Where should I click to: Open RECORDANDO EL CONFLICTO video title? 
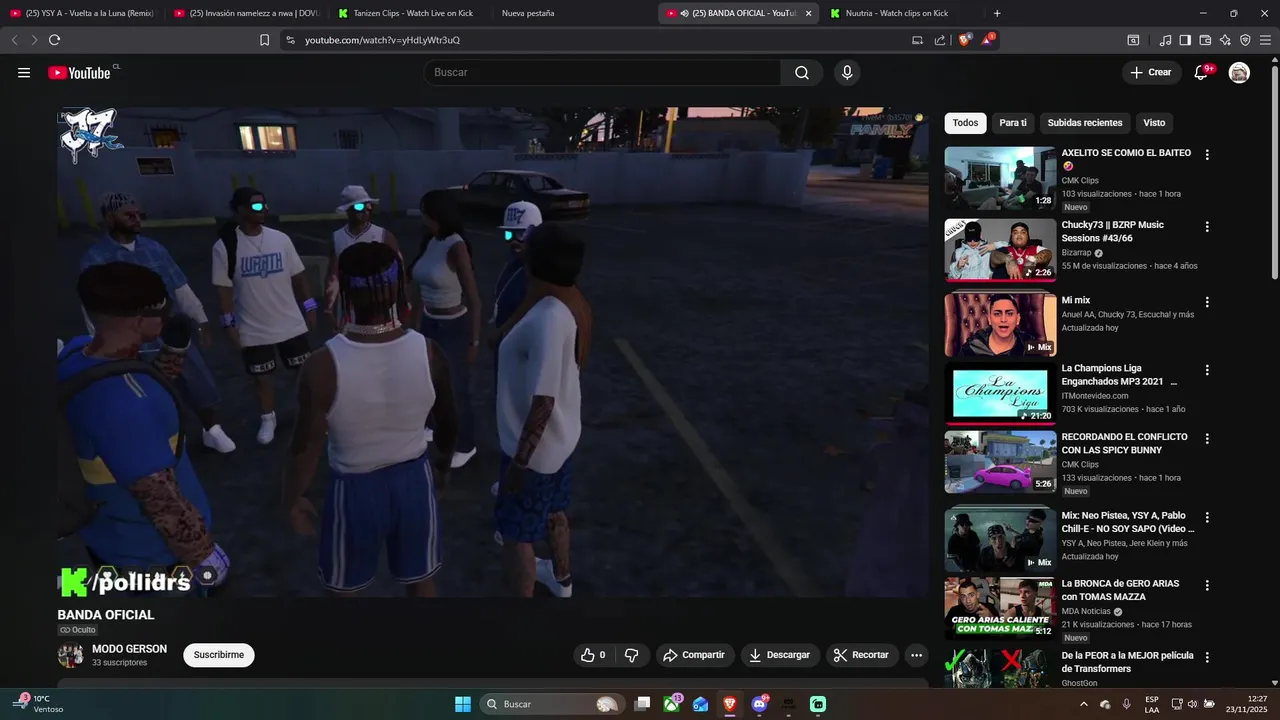tap(1124, 443)
